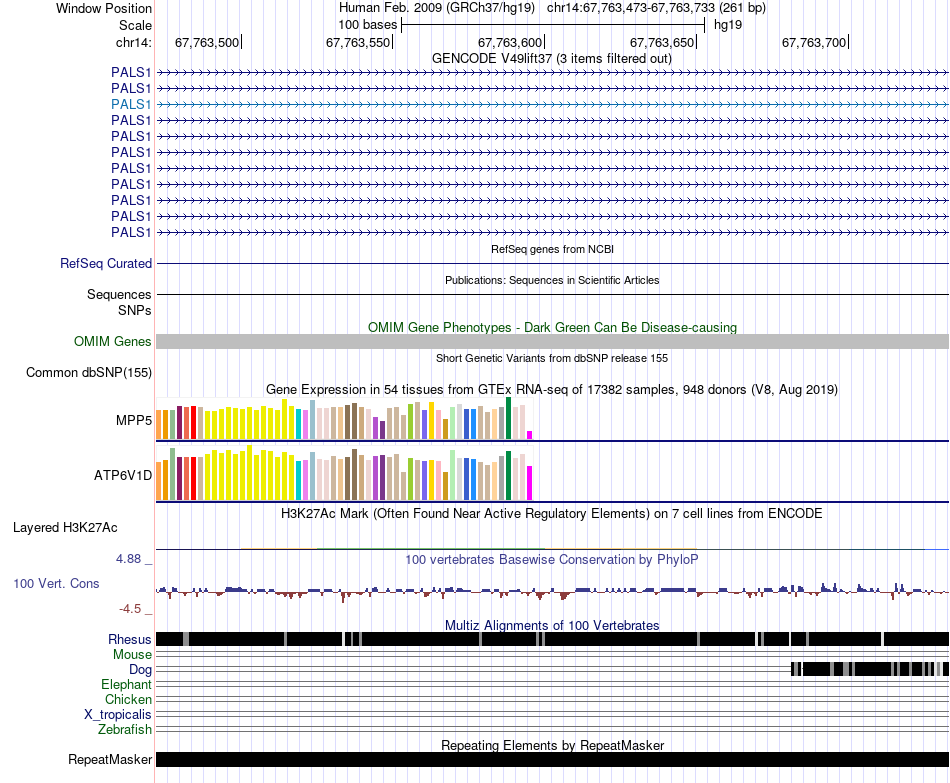
Task: Select the Elephant alignment label
Action: tap(127, 685)
